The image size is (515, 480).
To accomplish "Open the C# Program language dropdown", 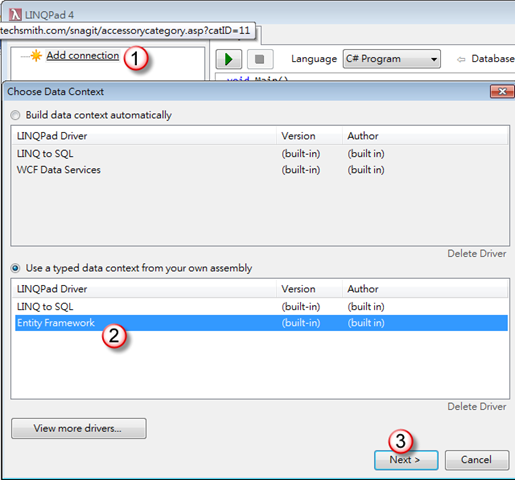I will tap(392, 59).
